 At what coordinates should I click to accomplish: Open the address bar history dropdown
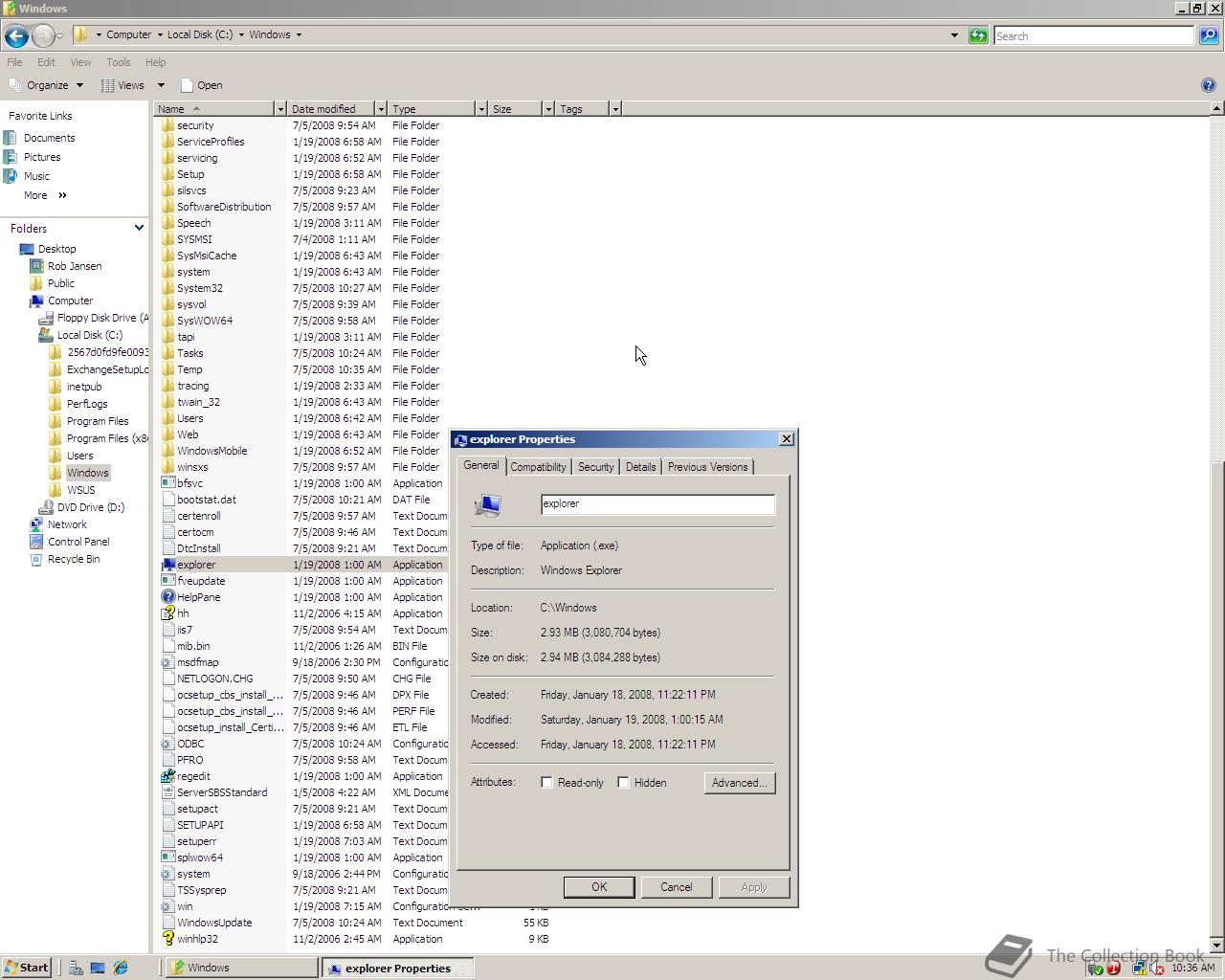click(954, 35)
